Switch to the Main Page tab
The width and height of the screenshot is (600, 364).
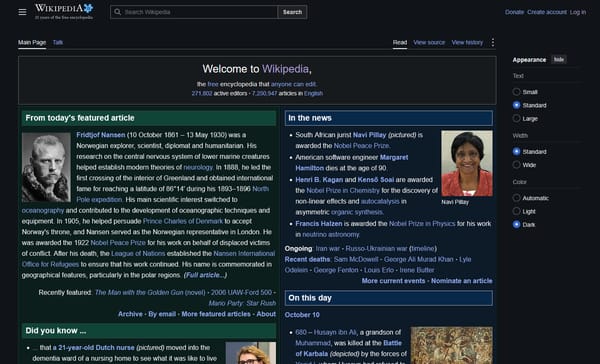click(x=32, y=42)
